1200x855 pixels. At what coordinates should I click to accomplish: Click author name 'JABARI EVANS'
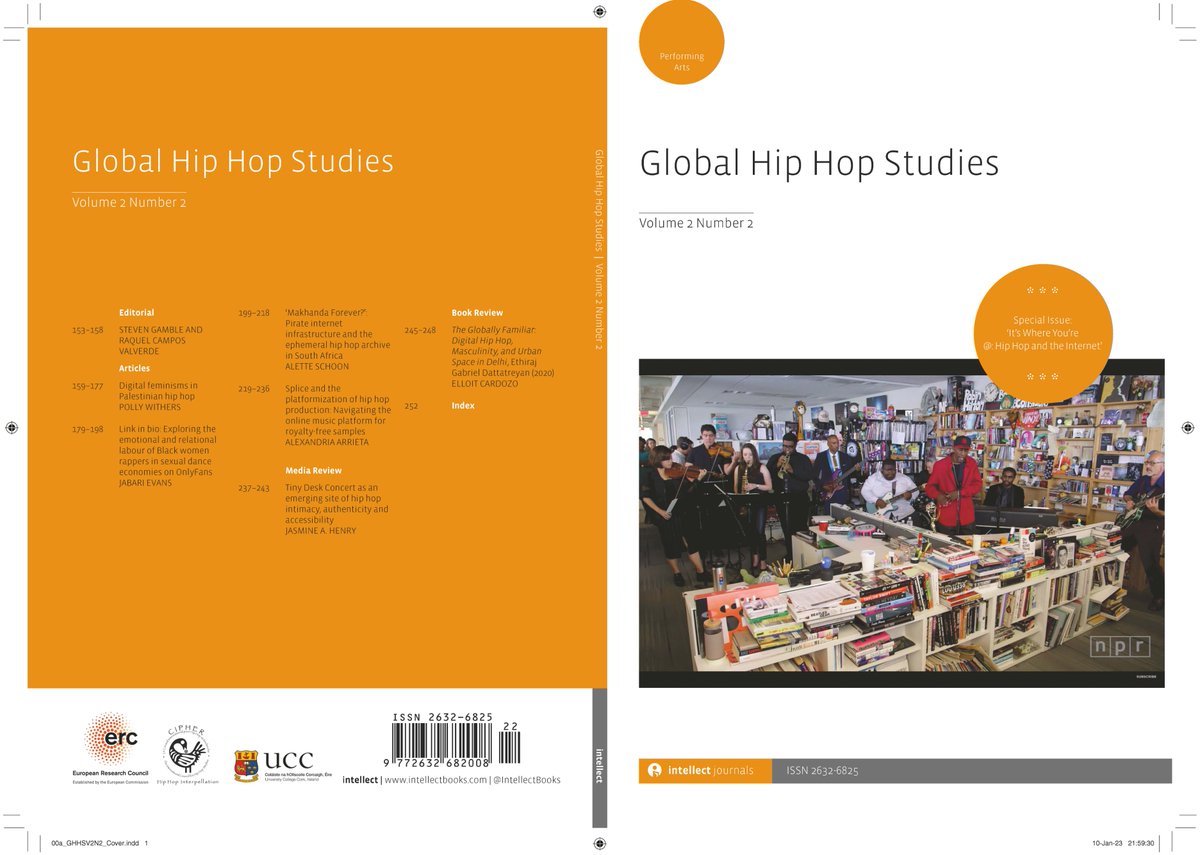pyautogui.click(x=145, y=482)
